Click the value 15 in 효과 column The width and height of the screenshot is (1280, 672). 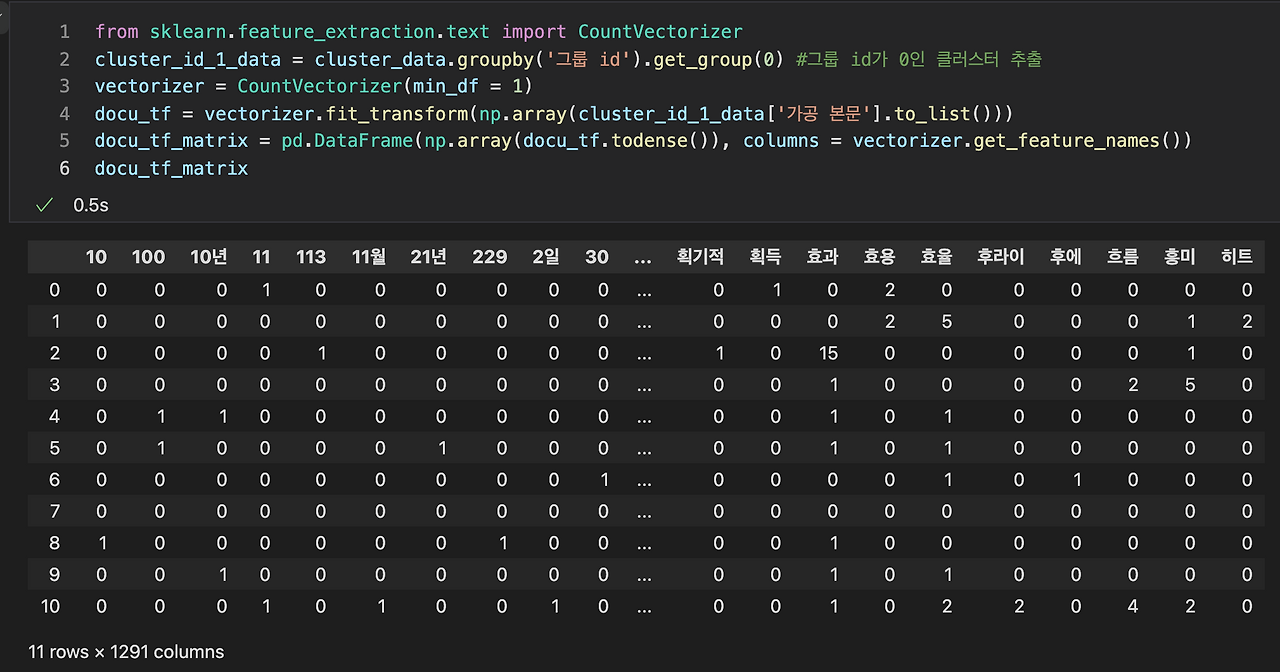(x=829, y=353)
